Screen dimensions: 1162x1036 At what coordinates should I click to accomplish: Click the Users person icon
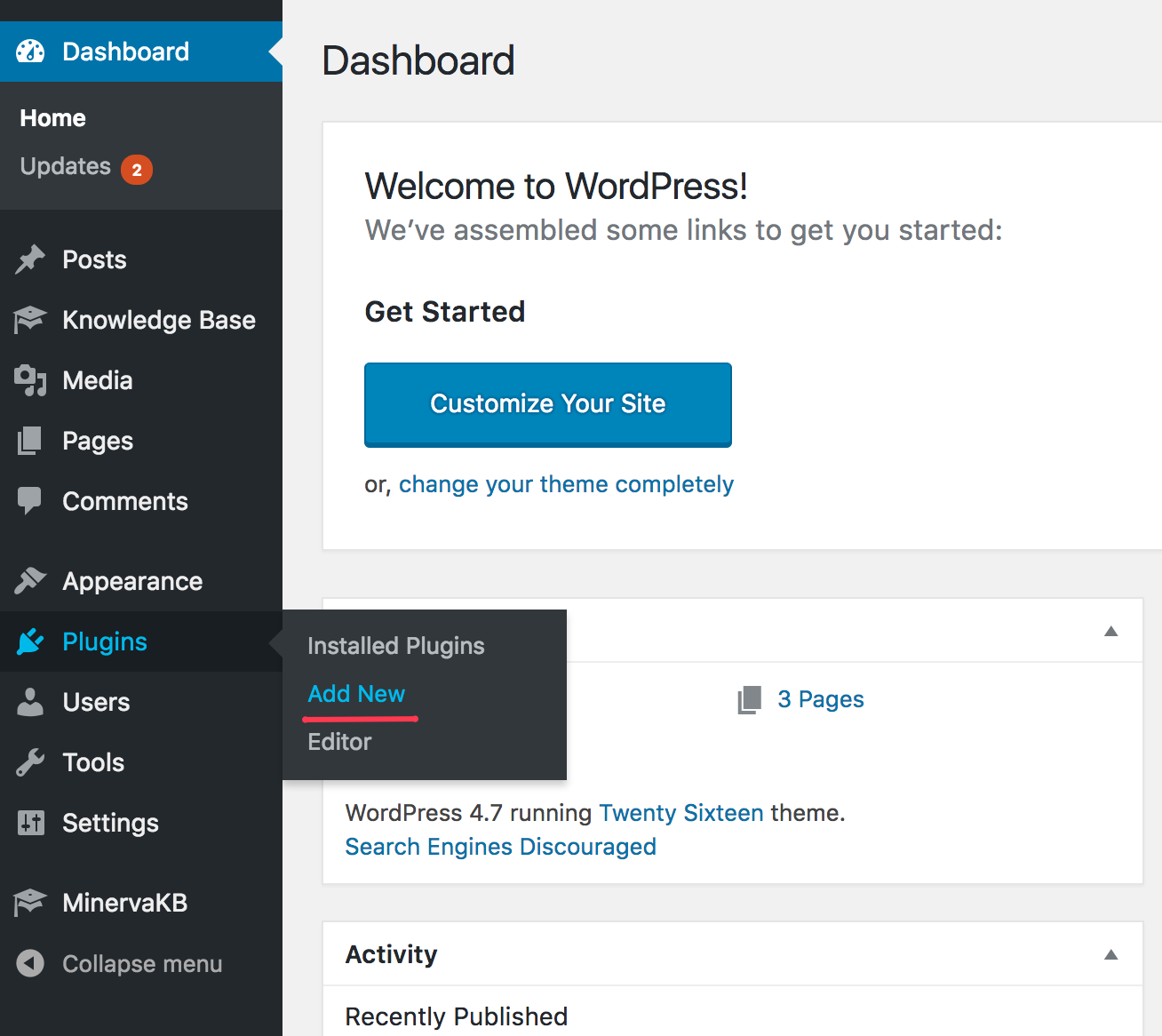30,702
